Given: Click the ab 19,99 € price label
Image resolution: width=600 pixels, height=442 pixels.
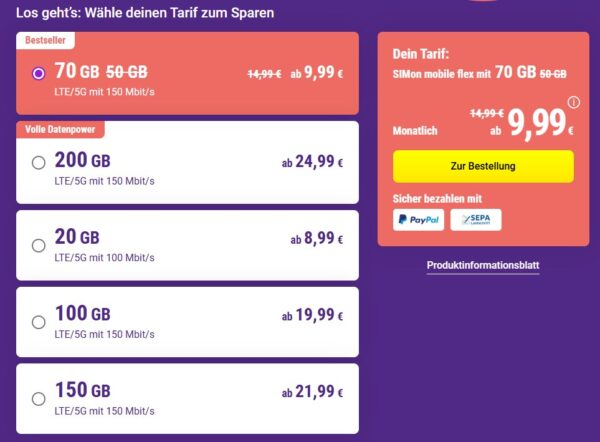Looking at the screenshot, I should point(312,317).
